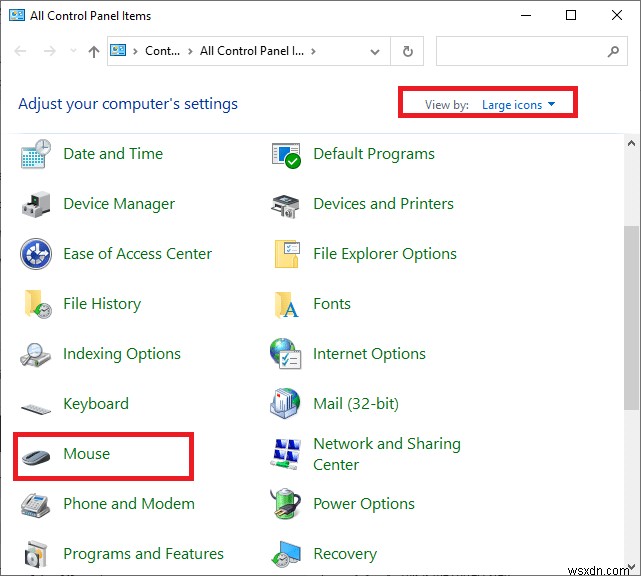Open the Date and Time calendar icon
This screenshot has height=581, width=641.
pyautogui.click(x=36, y=154)
